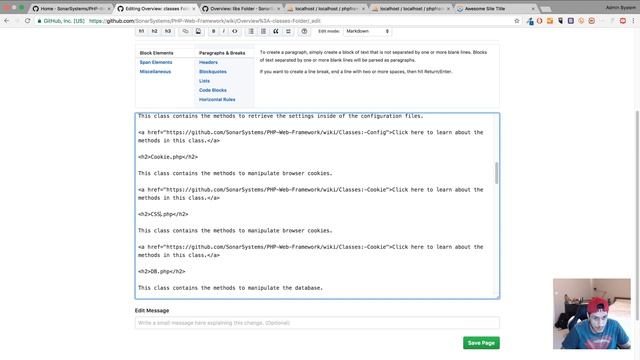Select Miscellaneous help category
The height and width of the screenshot is (360, 640).
click(155, 71)
